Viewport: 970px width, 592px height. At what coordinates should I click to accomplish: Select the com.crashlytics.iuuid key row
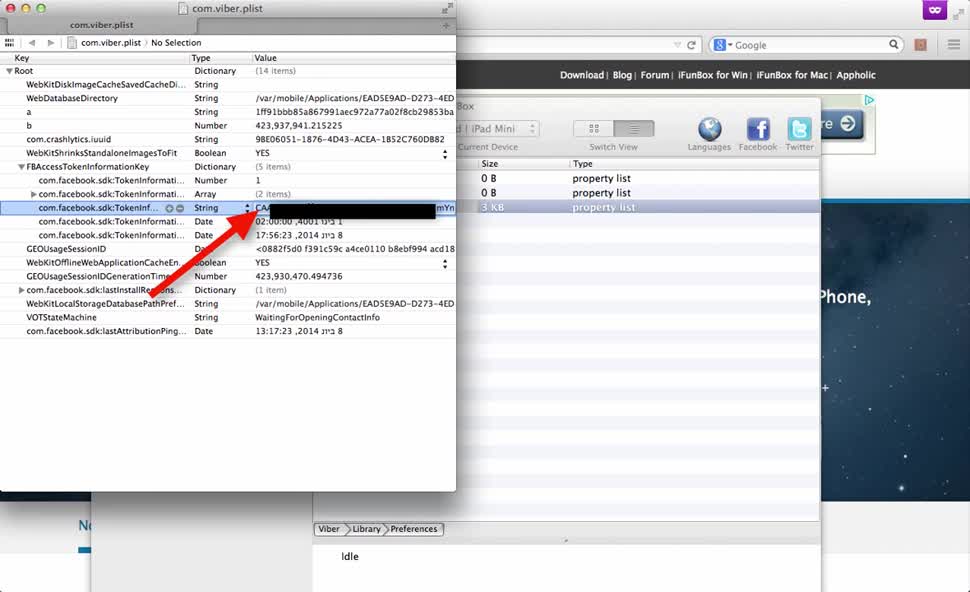click(x=228, y=140)
